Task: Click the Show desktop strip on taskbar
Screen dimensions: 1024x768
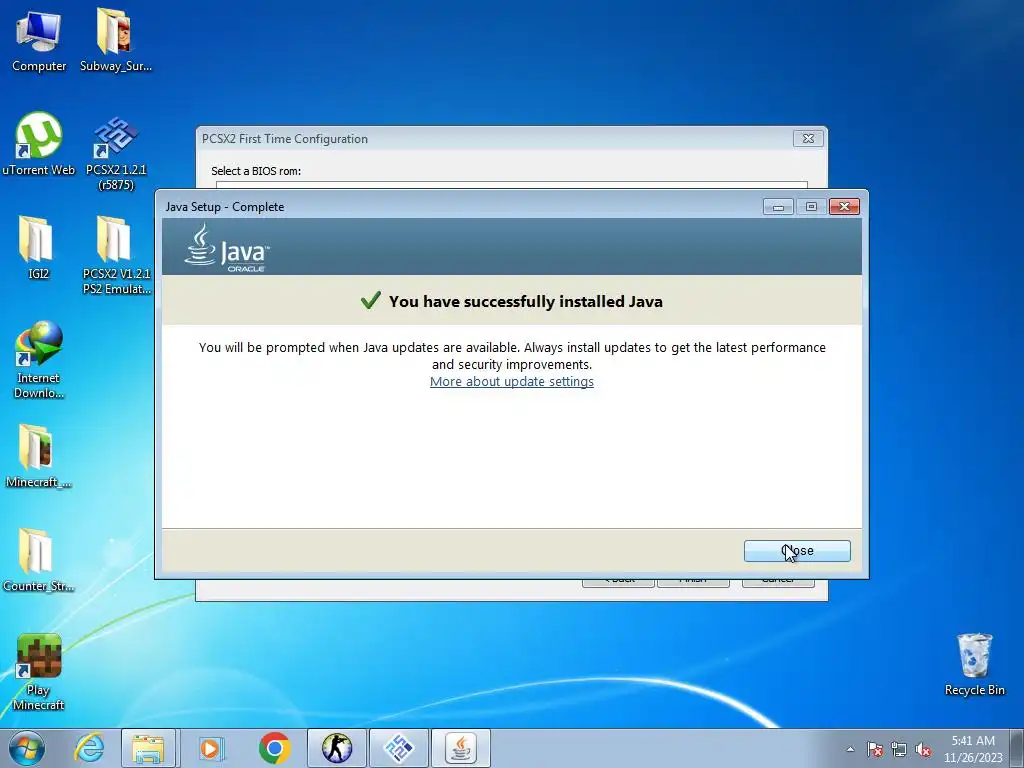Action: (1017, 748)
